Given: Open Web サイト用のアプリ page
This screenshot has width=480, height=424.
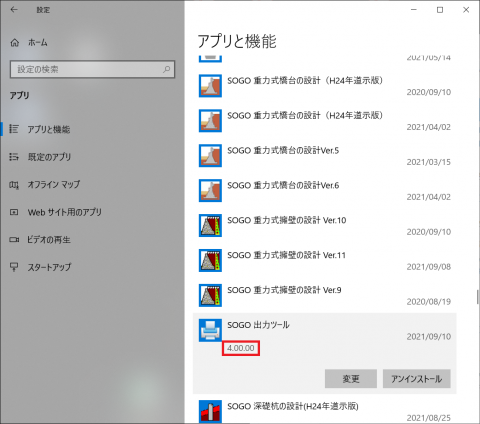Looking at the screenshot, I should click(x=65, y=212).
